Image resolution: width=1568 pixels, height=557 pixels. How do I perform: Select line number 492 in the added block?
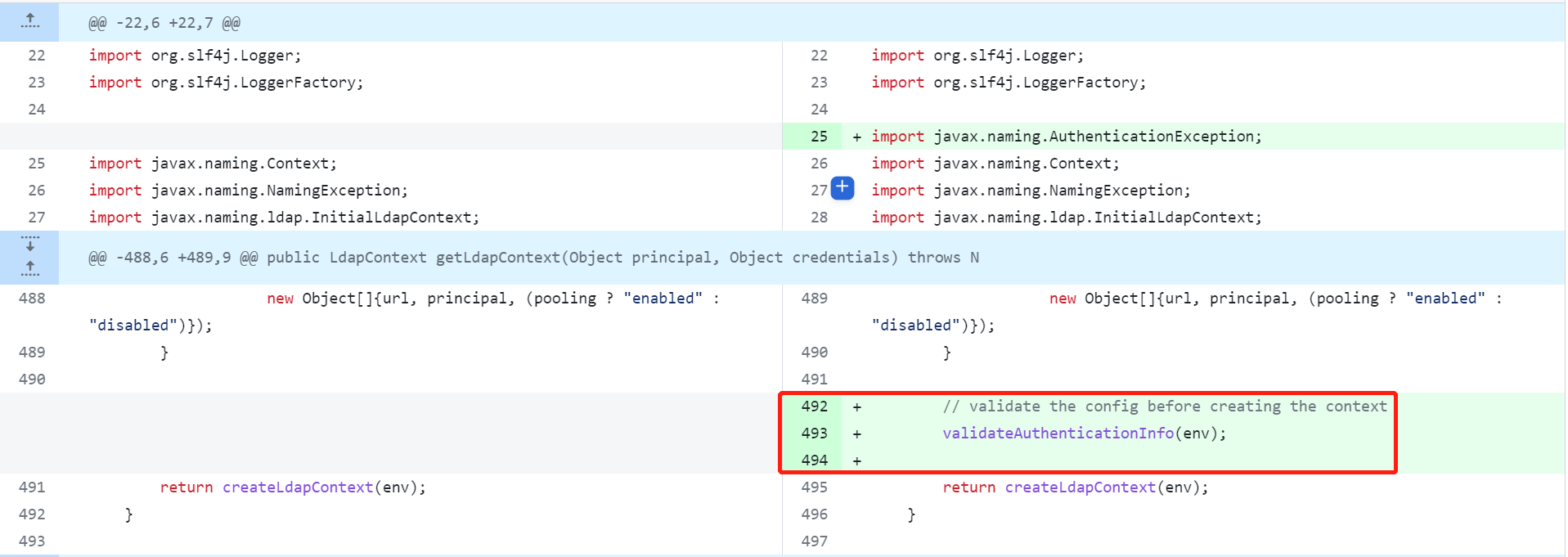pyautogui.click(x=814, y=407)
